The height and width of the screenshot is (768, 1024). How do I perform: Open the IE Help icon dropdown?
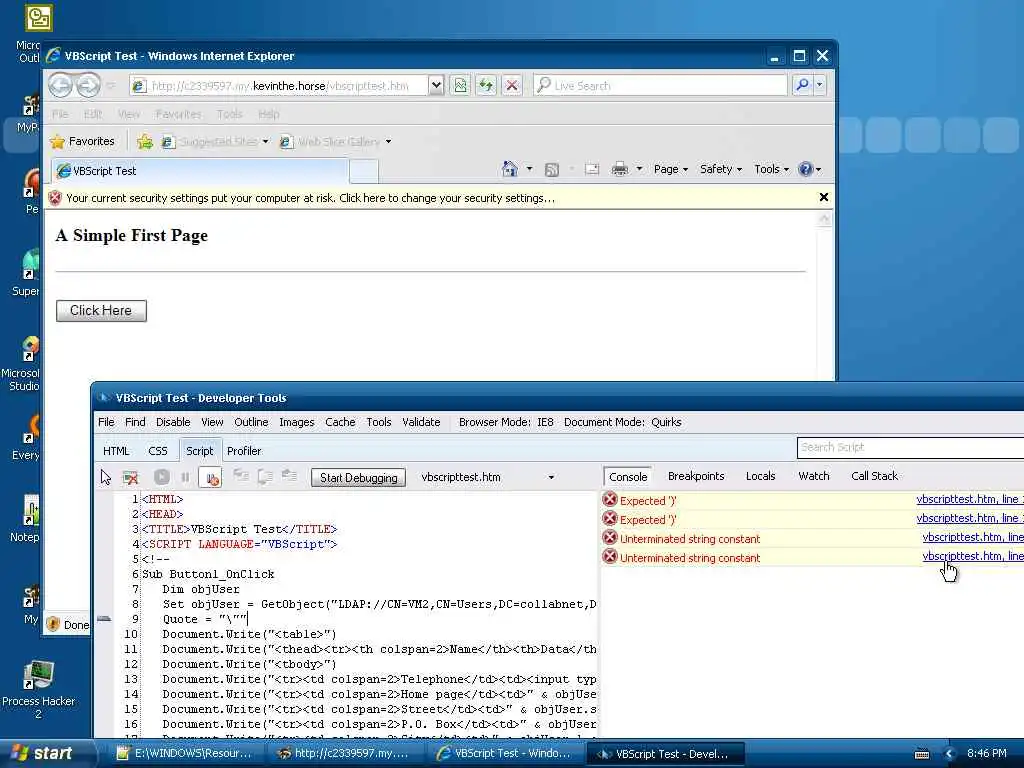point(810,169)
